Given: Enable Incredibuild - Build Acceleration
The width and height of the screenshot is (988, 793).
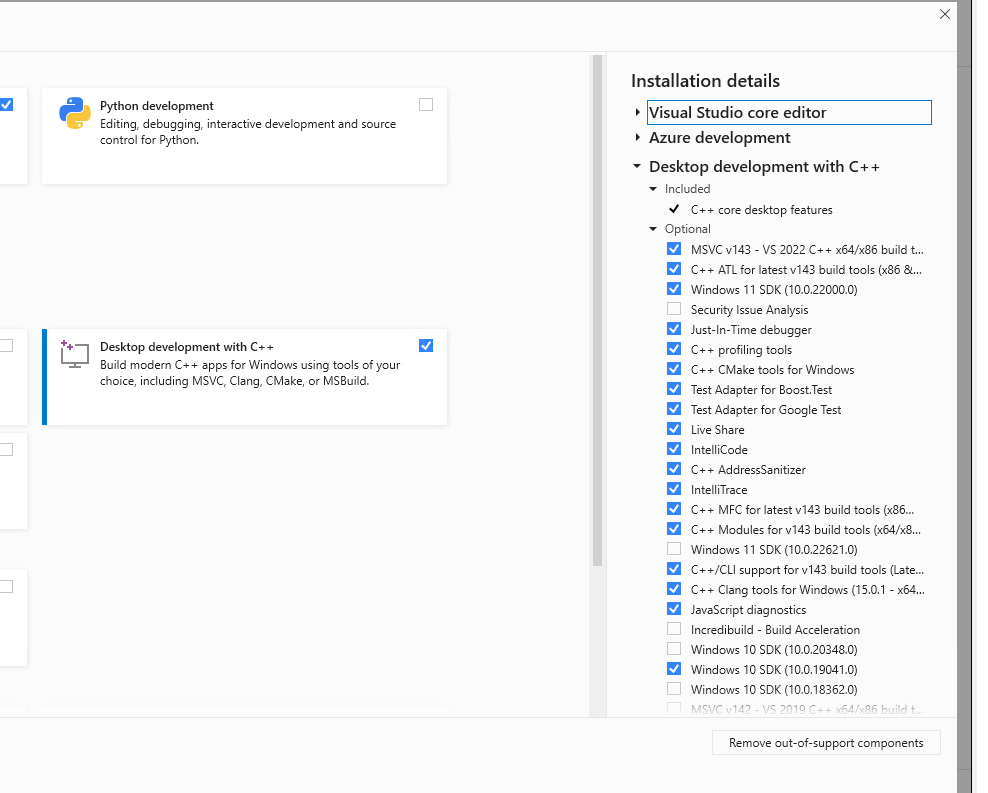Looking at the screenshot, I should (673, 628).
